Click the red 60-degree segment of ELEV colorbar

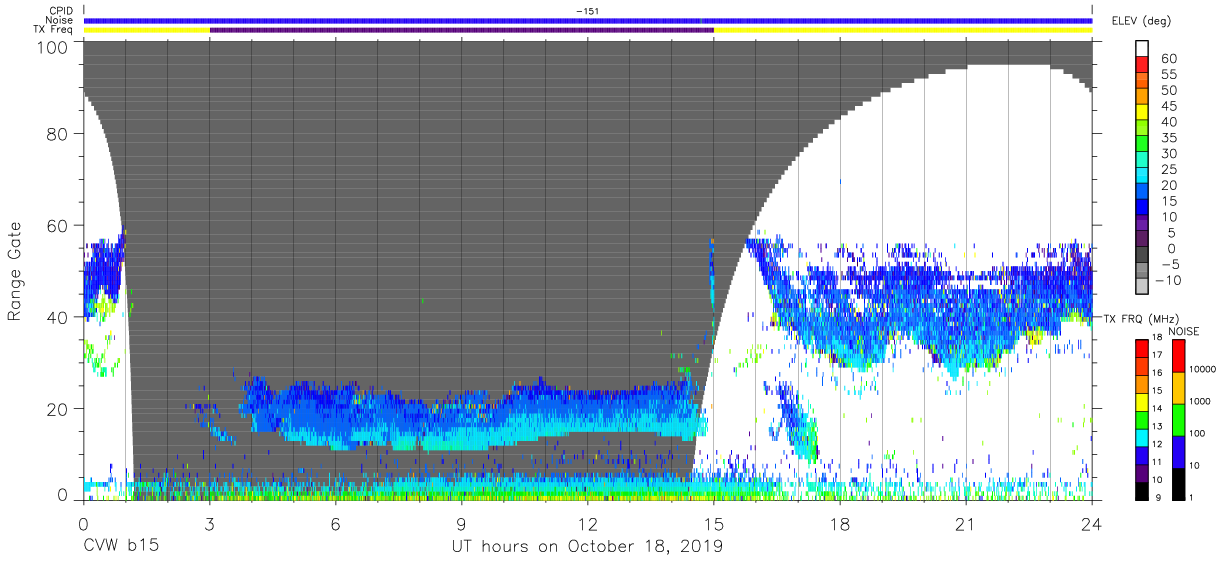point(1142,64)
